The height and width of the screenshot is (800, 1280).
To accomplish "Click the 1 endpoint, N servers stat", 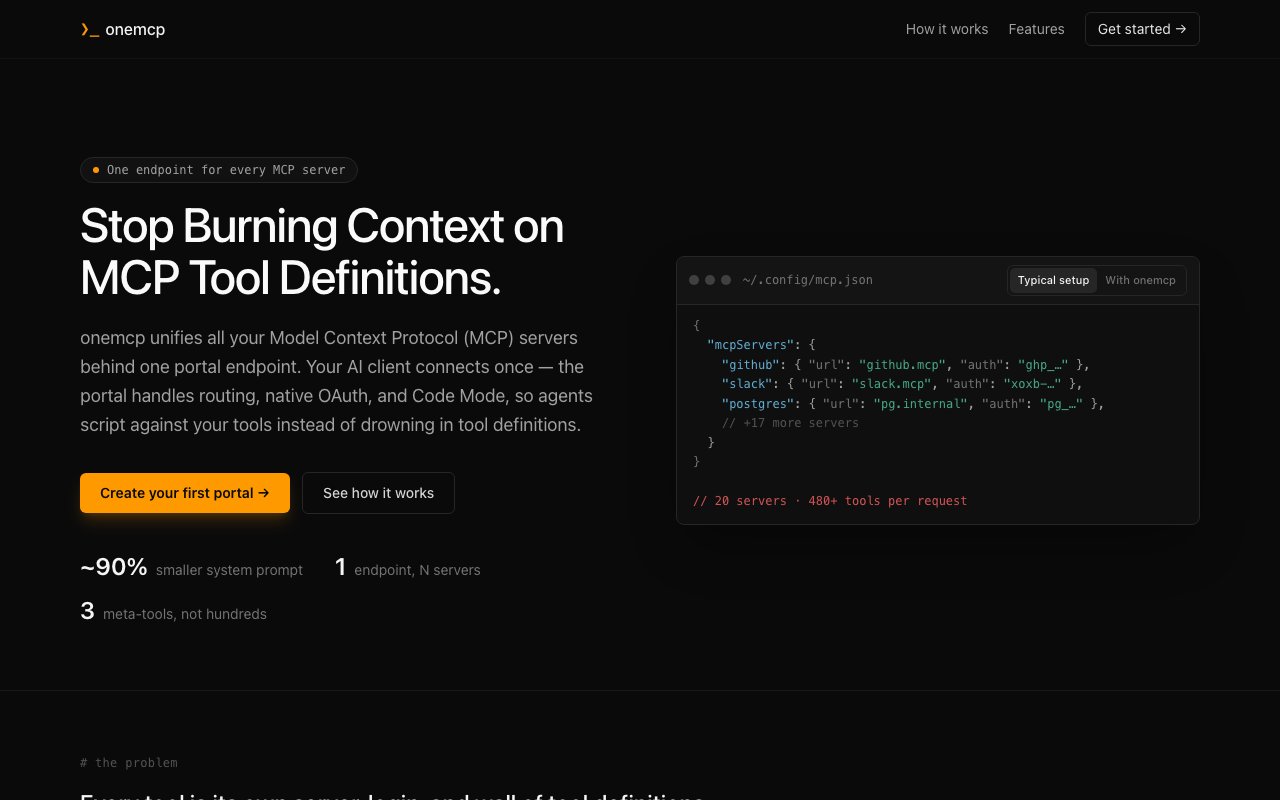I will pos(407,568).
